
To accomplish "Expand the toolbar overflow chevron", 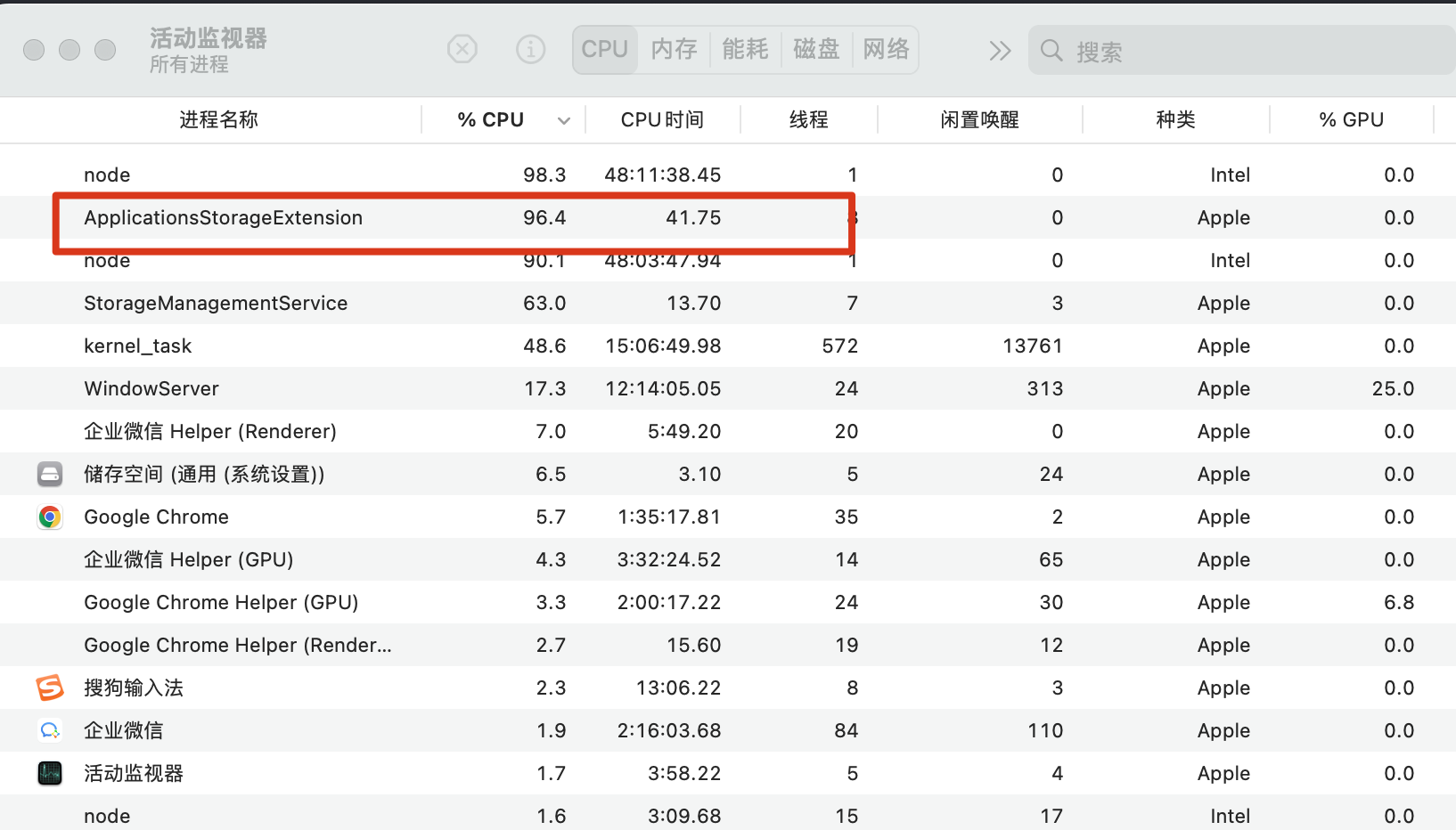I will tap(1000, 51).
